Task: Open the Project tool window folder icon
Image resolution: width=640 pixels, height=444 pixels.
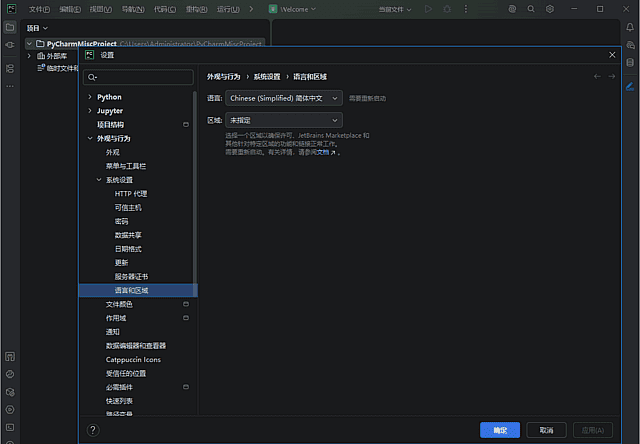Action: tap(10, 28)
